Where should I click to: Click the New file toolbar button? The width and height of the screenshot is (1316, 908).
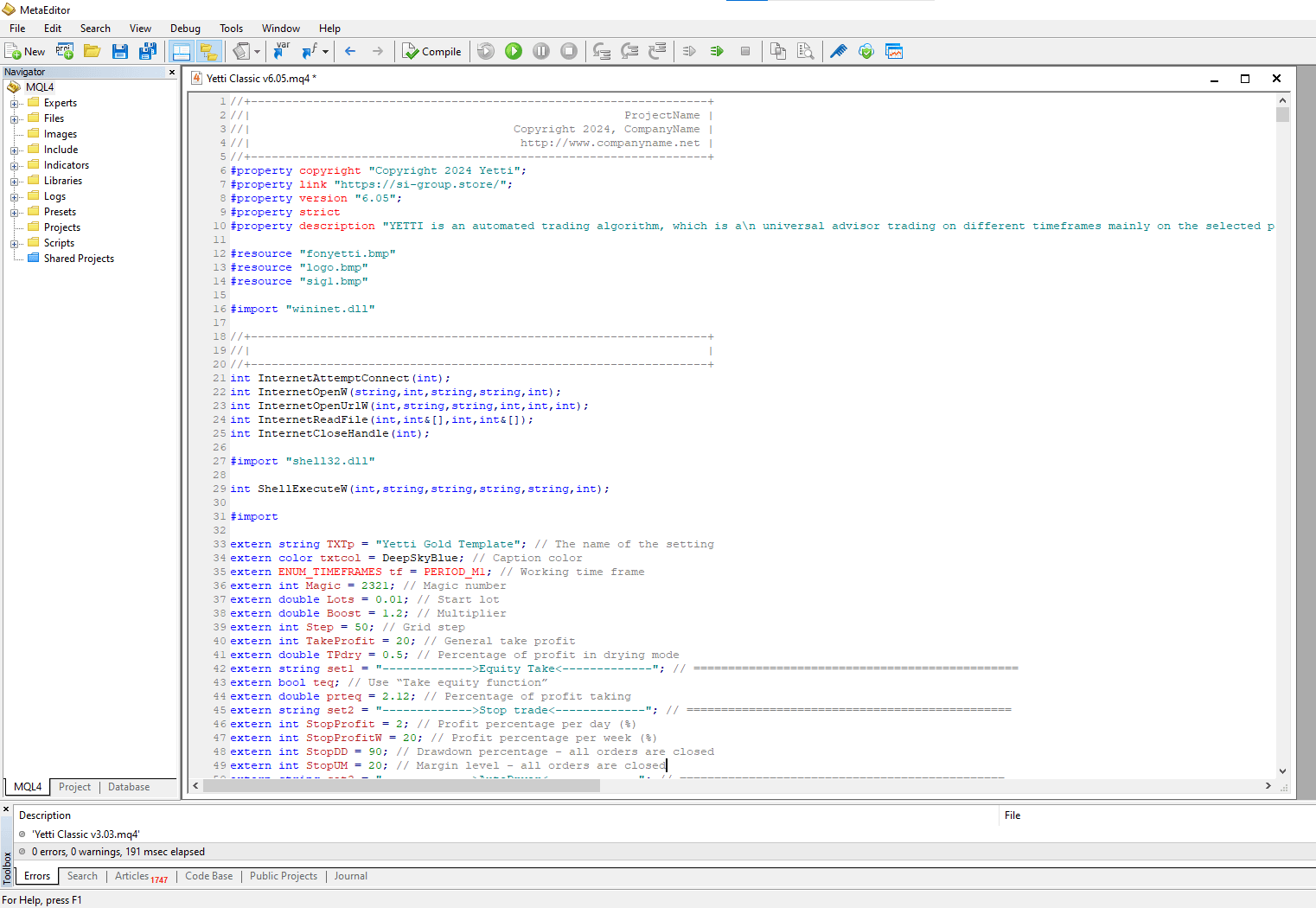(x=24, y=52)
